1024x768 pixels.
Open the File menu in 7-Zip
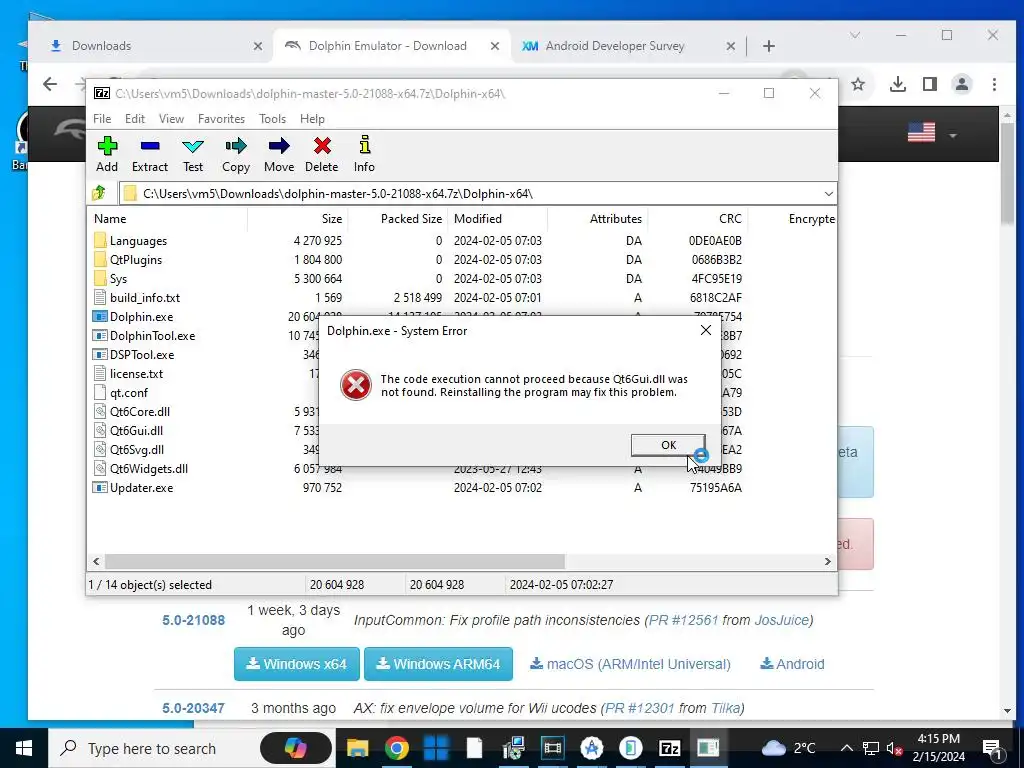(102, 119)
